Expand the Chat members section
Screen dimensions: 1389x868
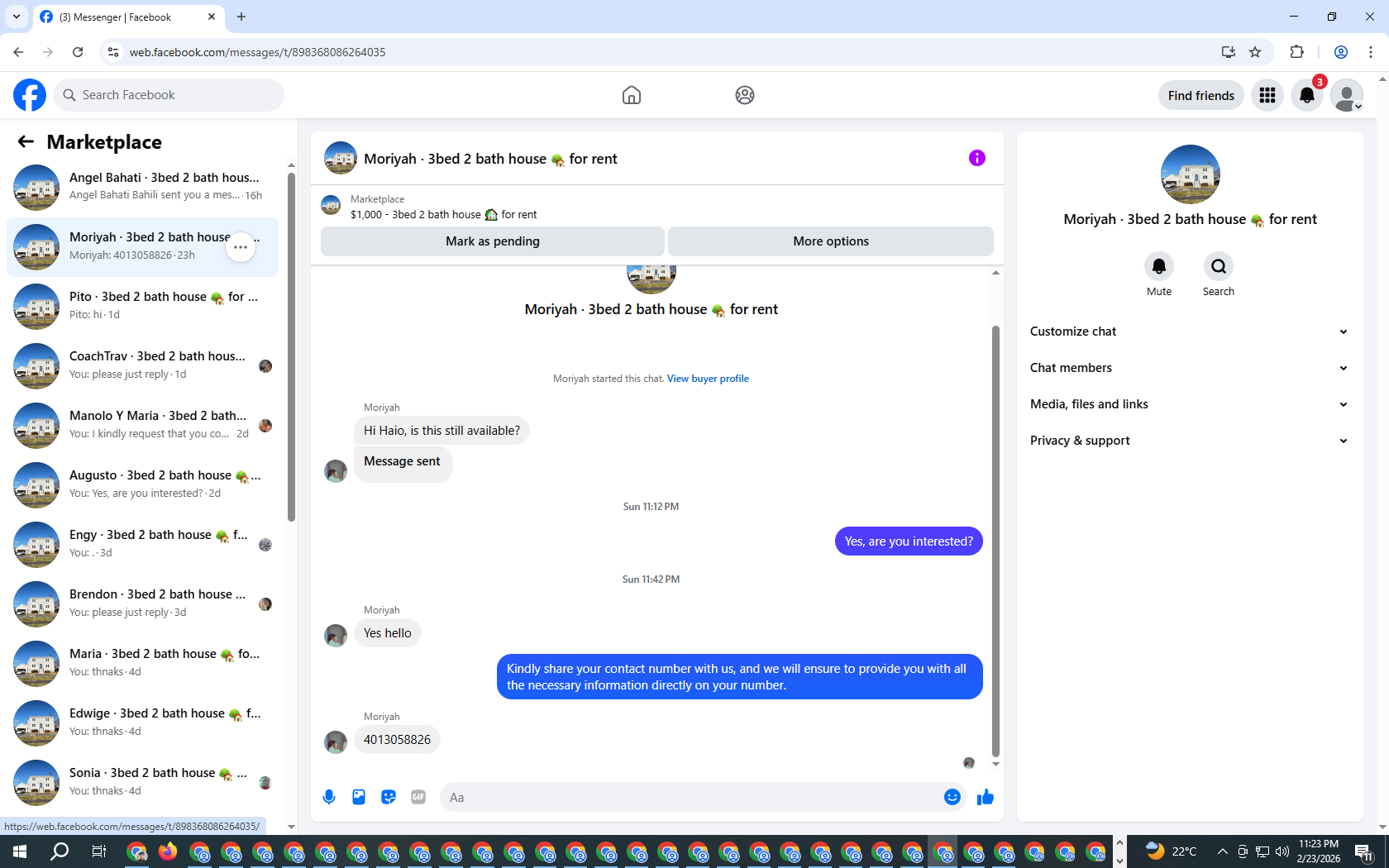[x=1190, y=368]
